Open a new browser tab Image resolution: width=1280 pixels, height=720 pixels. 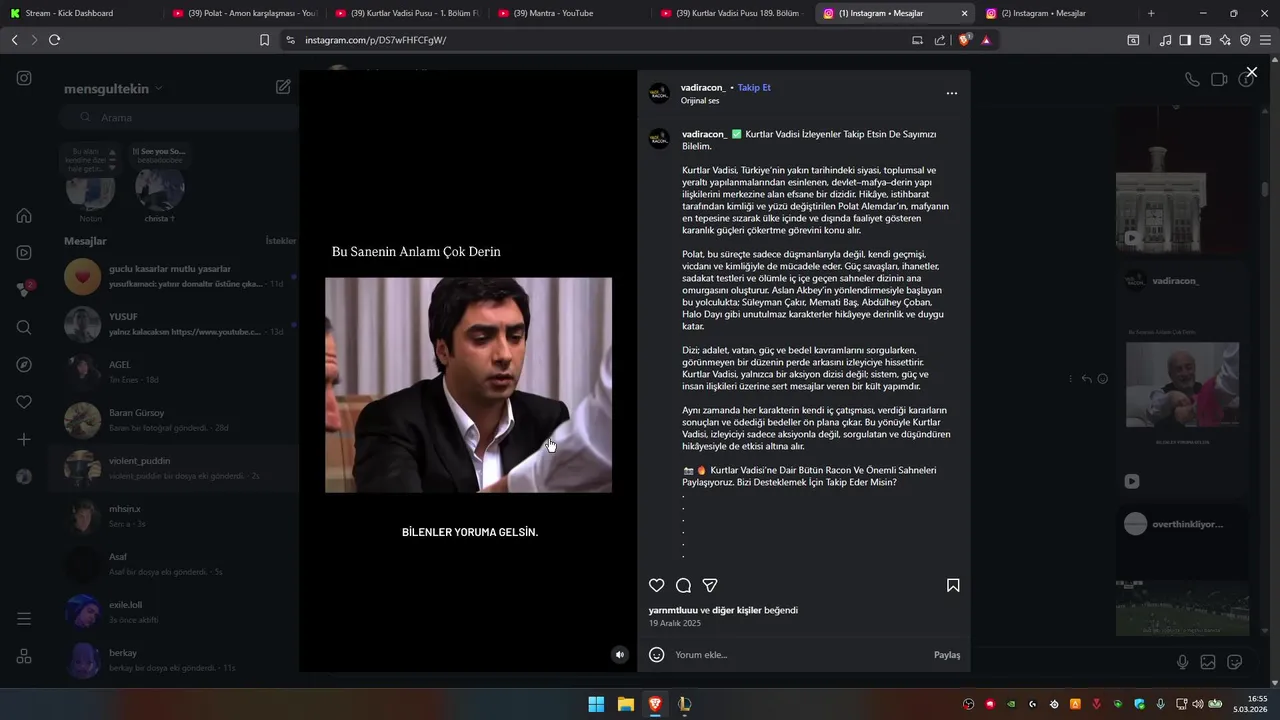[1151, 13]
